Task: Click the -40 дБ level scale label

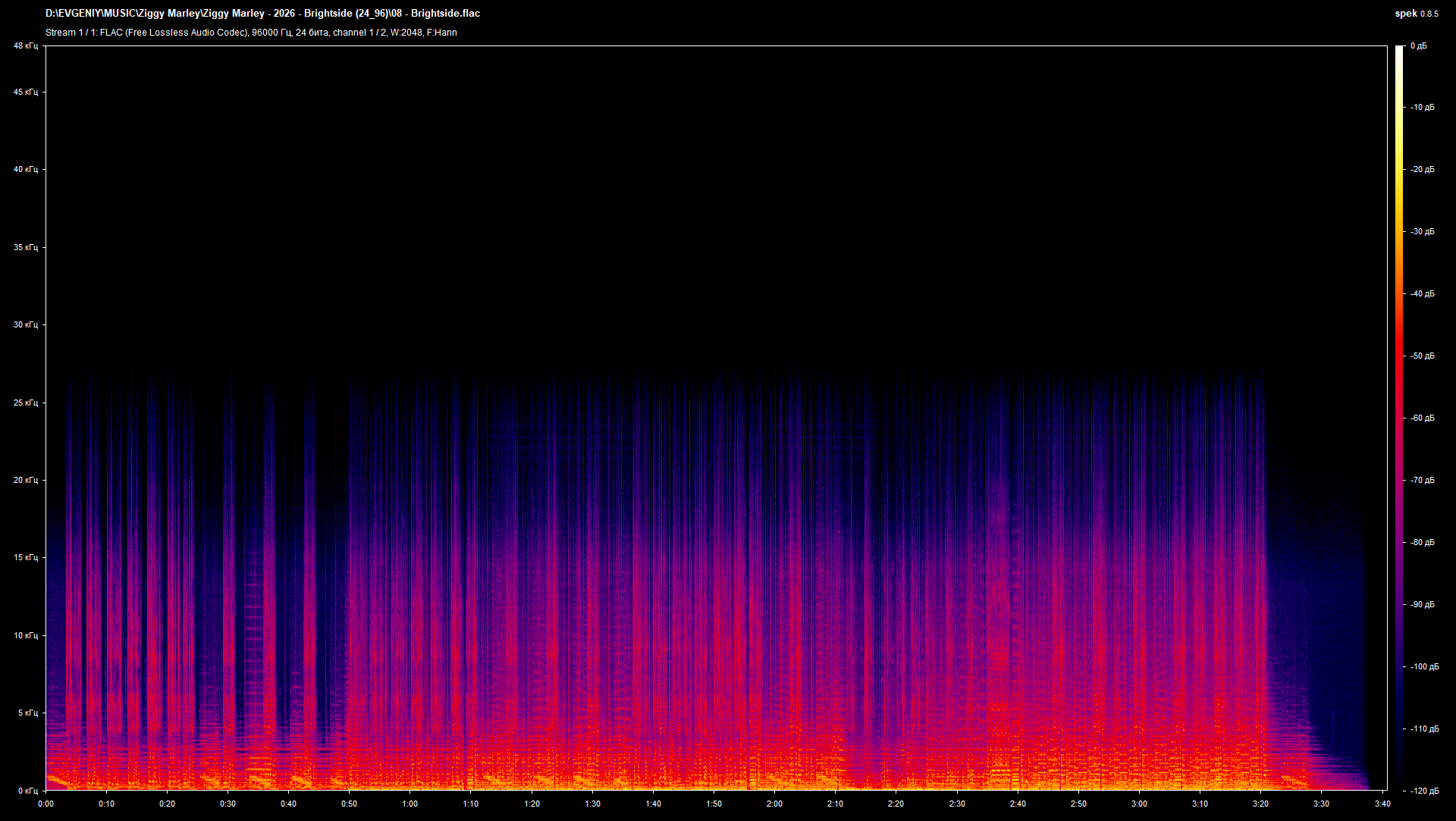Action: (1423, 294)
